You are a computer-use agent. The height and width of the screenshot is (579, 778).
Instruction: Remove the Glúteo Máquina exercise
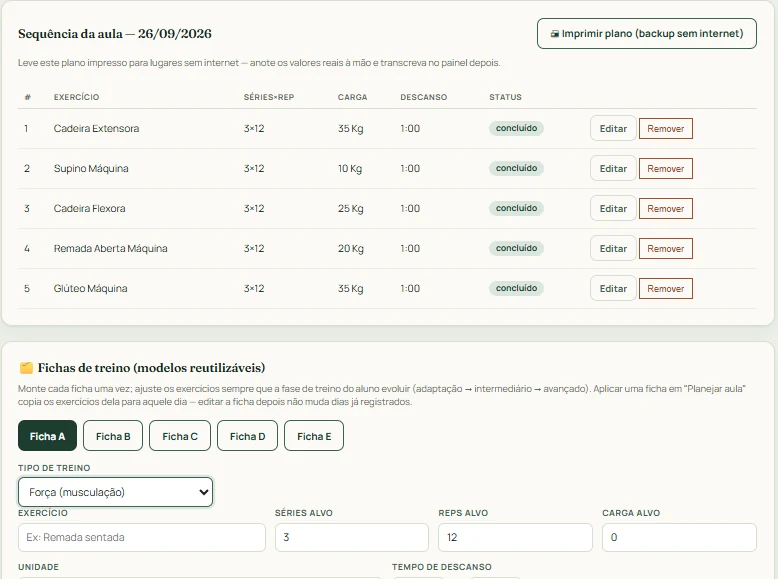[665, 289]
